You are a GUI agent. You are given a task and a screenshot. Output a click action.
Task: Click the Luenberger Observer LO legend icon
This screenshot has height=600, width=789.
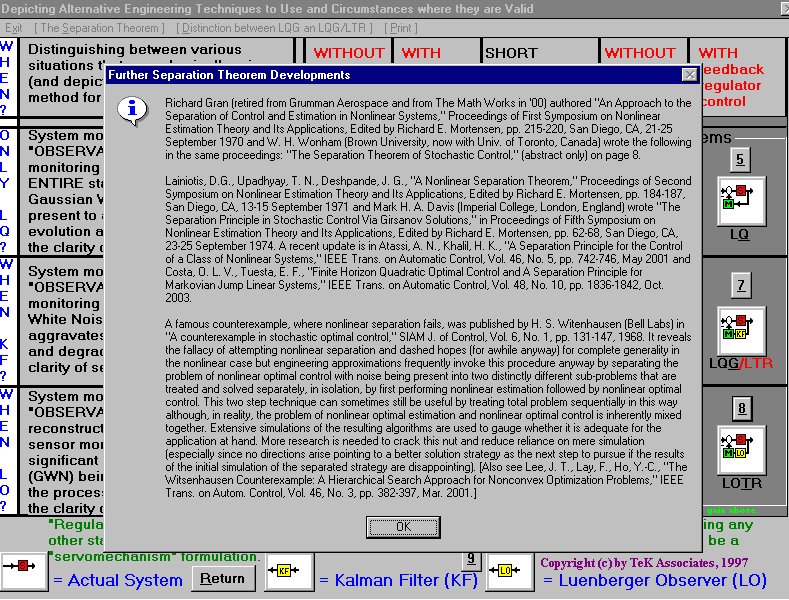click(x=510, y=571)
